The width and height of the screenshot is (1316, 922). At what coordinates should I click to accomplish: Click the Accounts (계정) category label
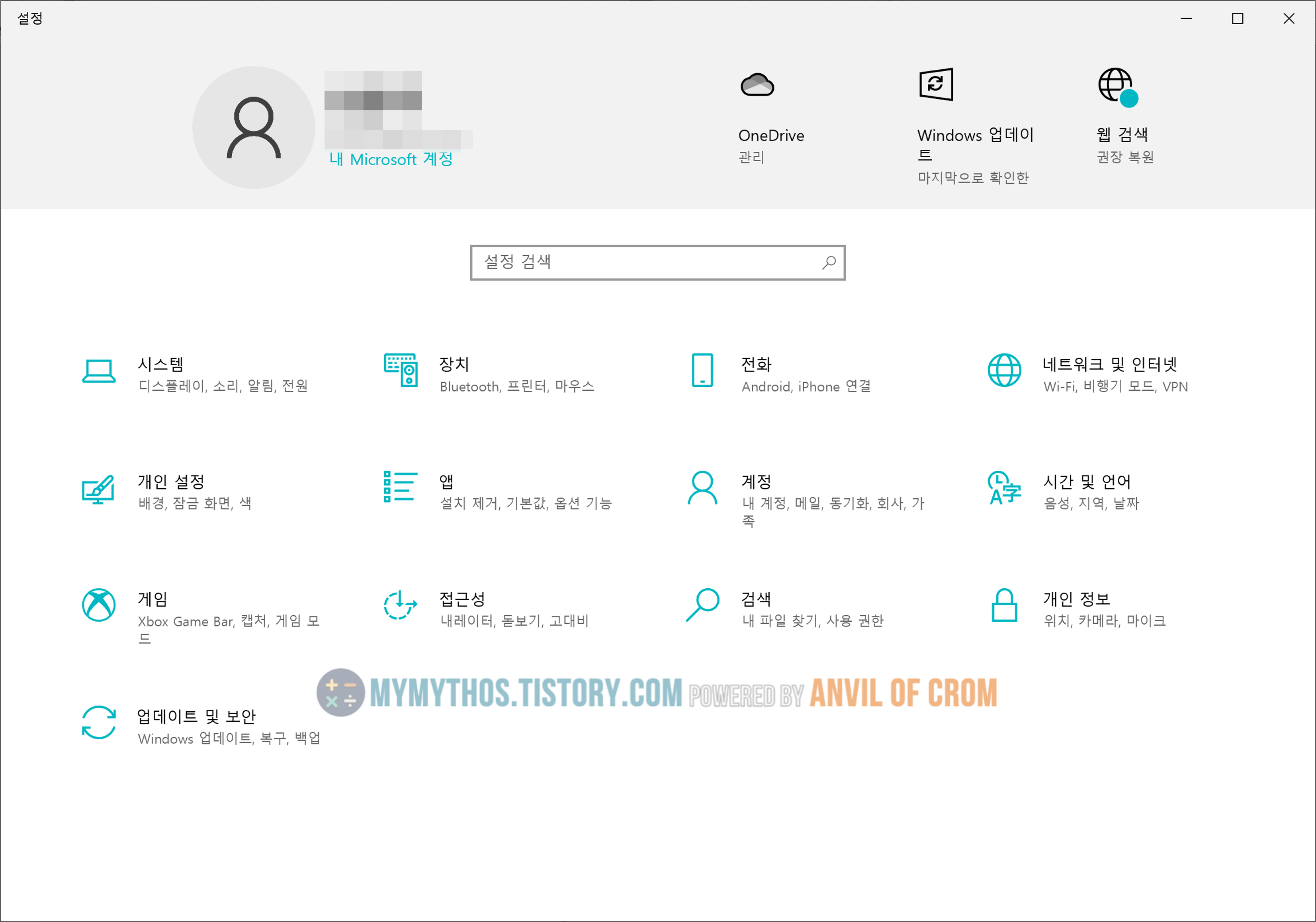coord(756,482)
